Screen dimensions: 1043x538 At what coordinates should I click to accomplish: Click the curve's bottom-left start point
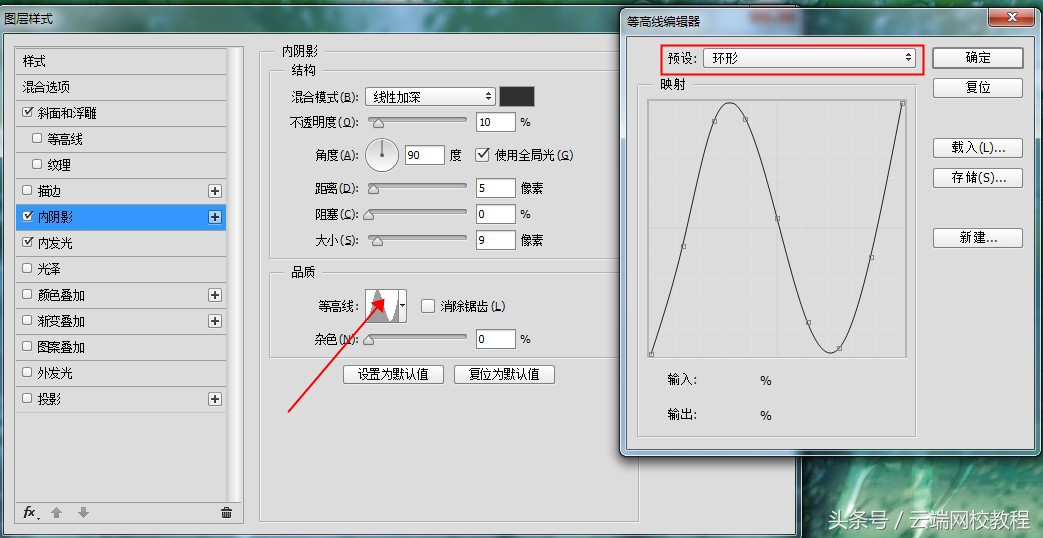tap(651, 354)
